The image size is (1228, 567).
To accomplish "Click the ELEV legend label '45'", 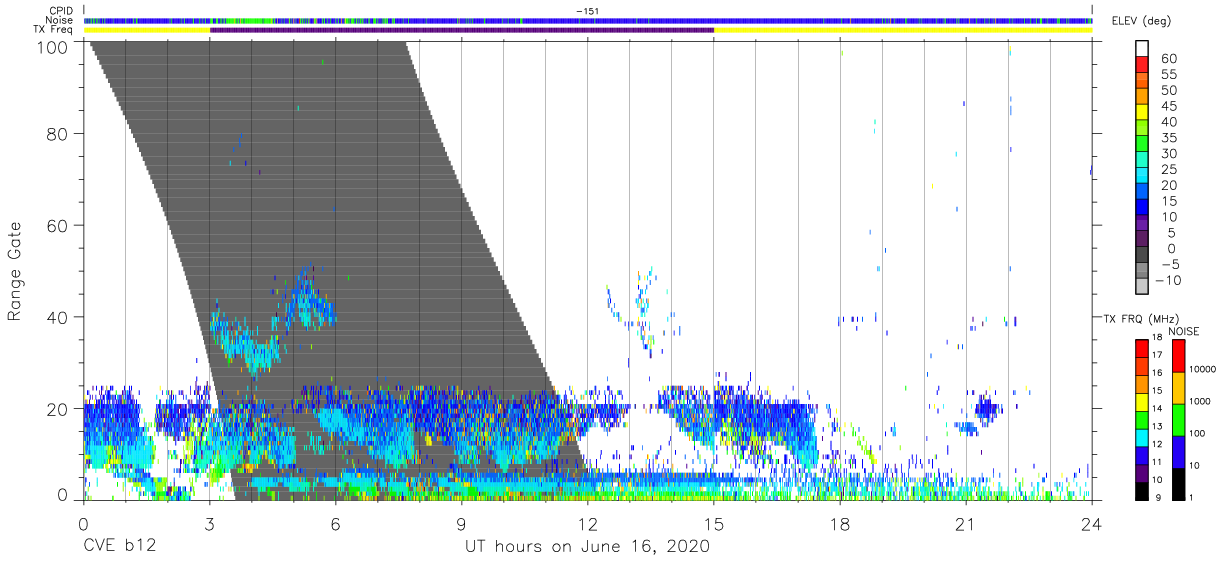I will [1169, 106].
